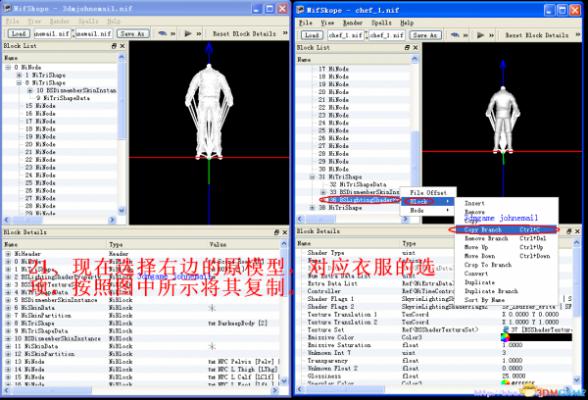Close the Block Details panel in chef_1.nif window
The image size is (588, 400).
coord(578,231)
